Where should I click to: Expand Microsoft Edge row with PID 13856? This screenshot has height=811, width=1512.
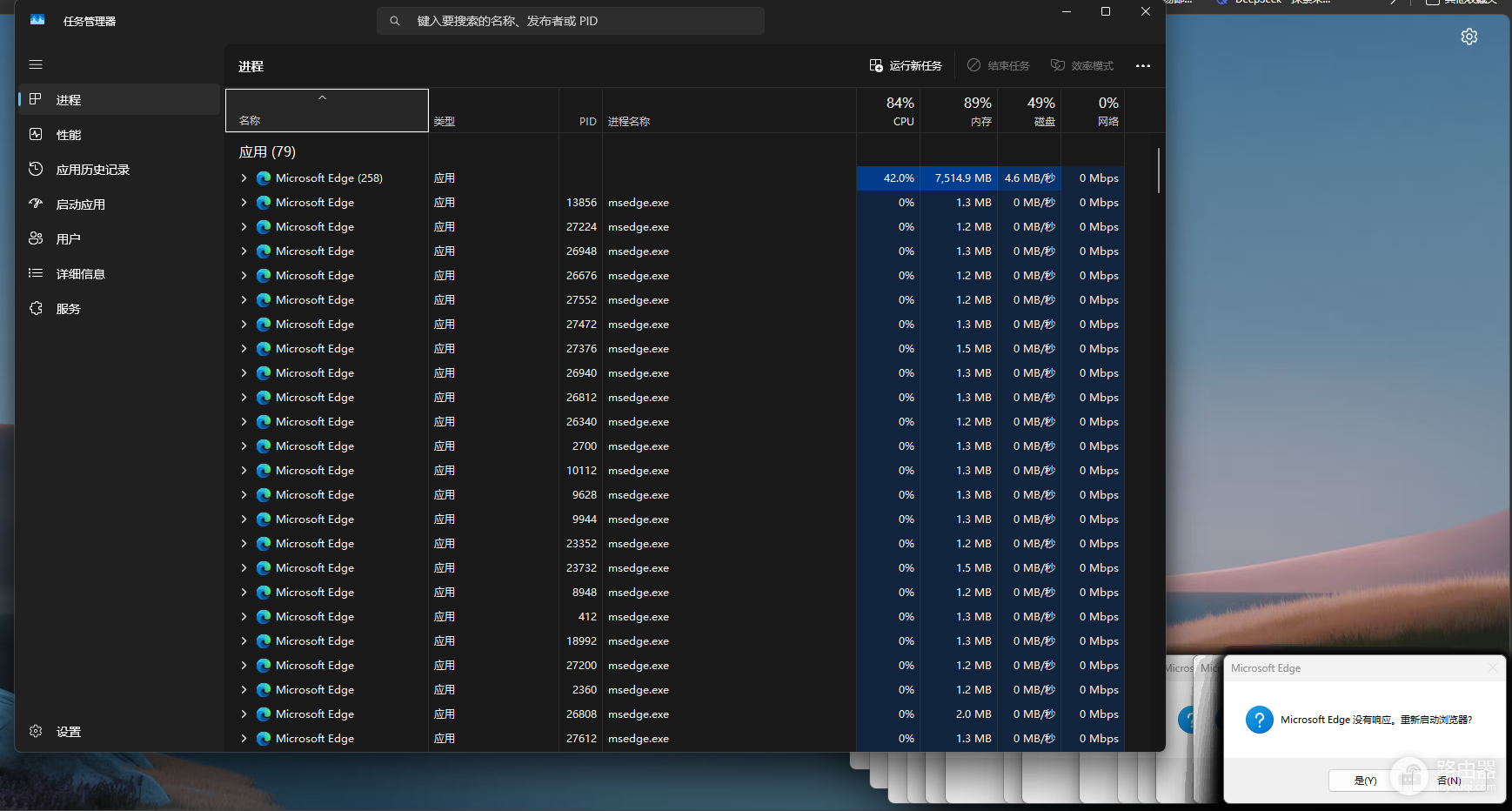point(244,202)
